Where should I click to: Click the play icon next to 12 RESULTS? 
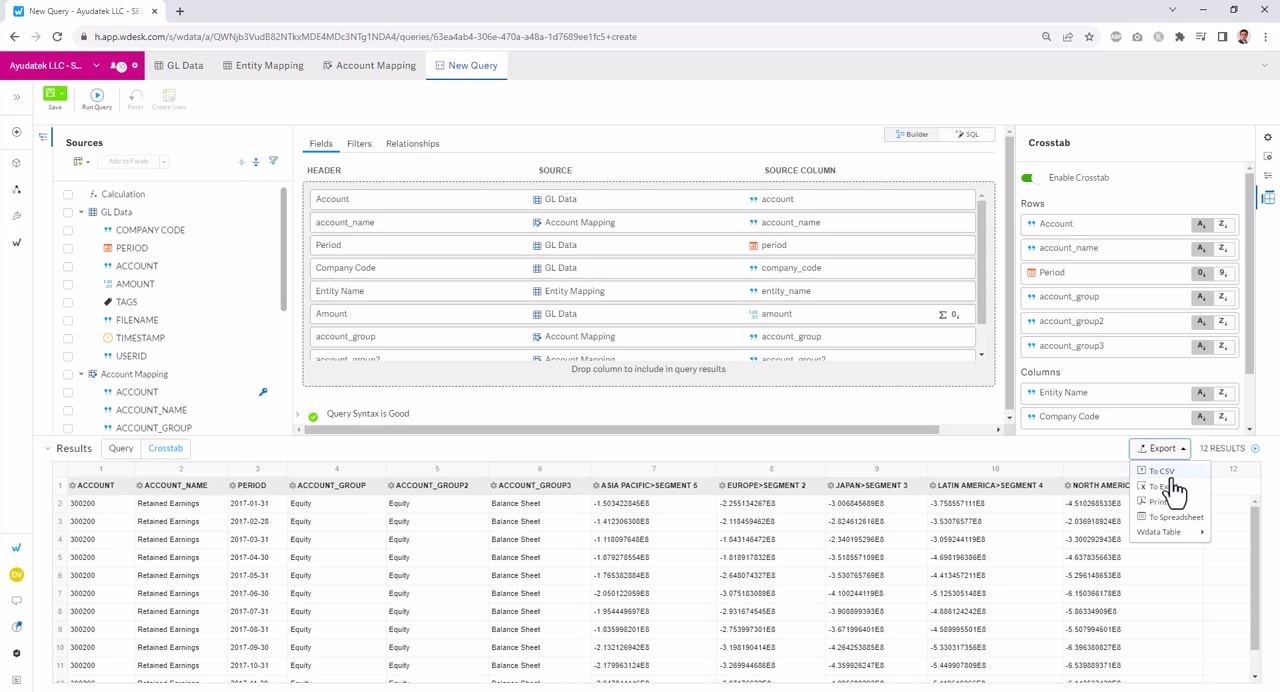coord(1255,448)
